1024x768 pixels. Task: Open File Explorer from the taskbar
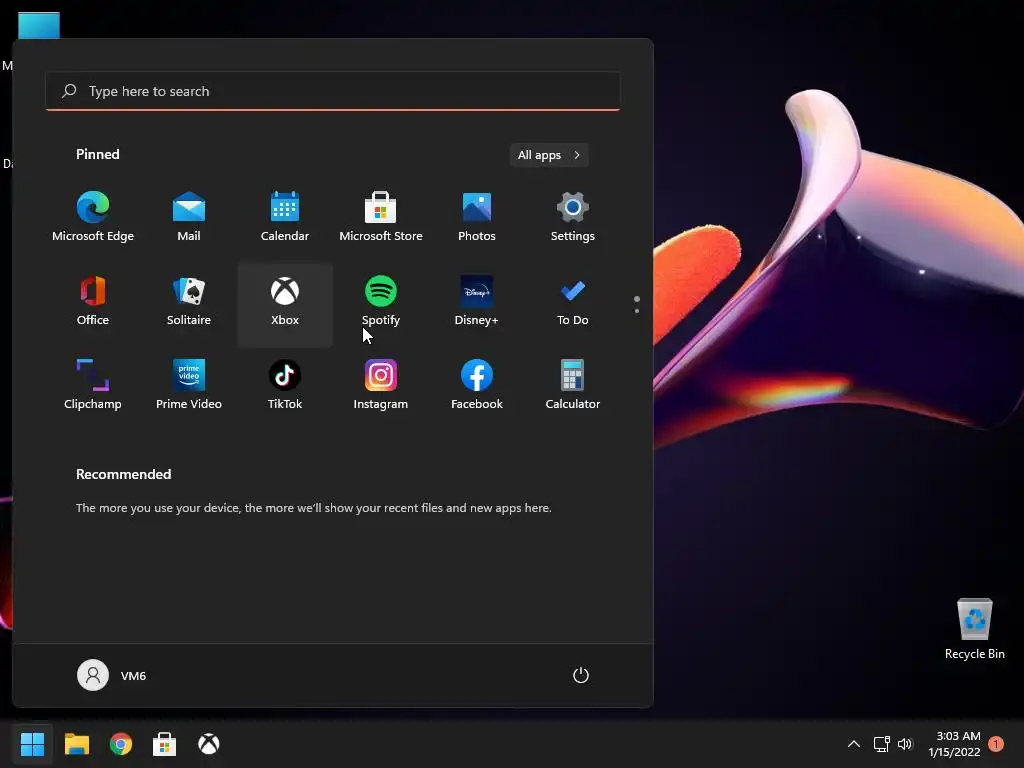tap(77, 744)
